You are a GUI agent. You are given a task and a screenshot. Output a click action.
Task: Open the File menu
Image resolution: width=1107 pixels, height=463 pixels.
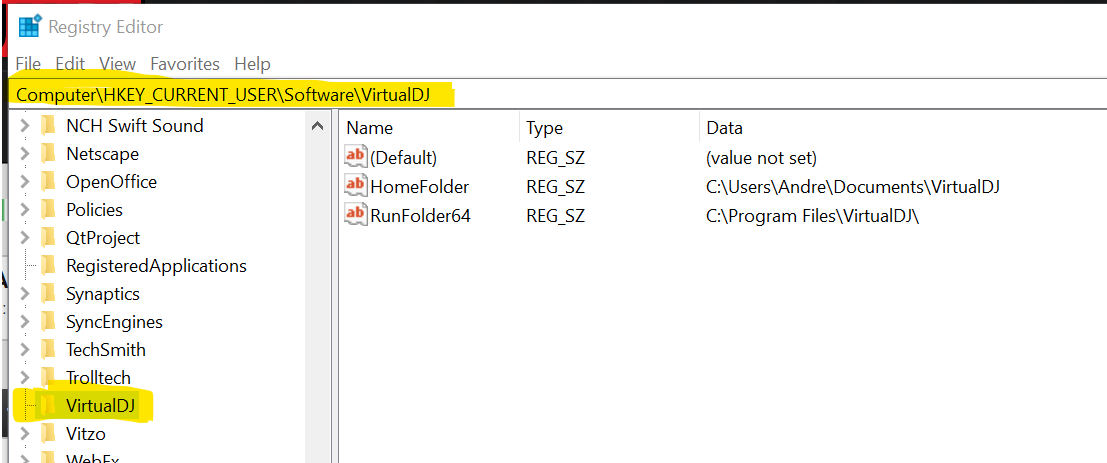[x=28, y=64]
